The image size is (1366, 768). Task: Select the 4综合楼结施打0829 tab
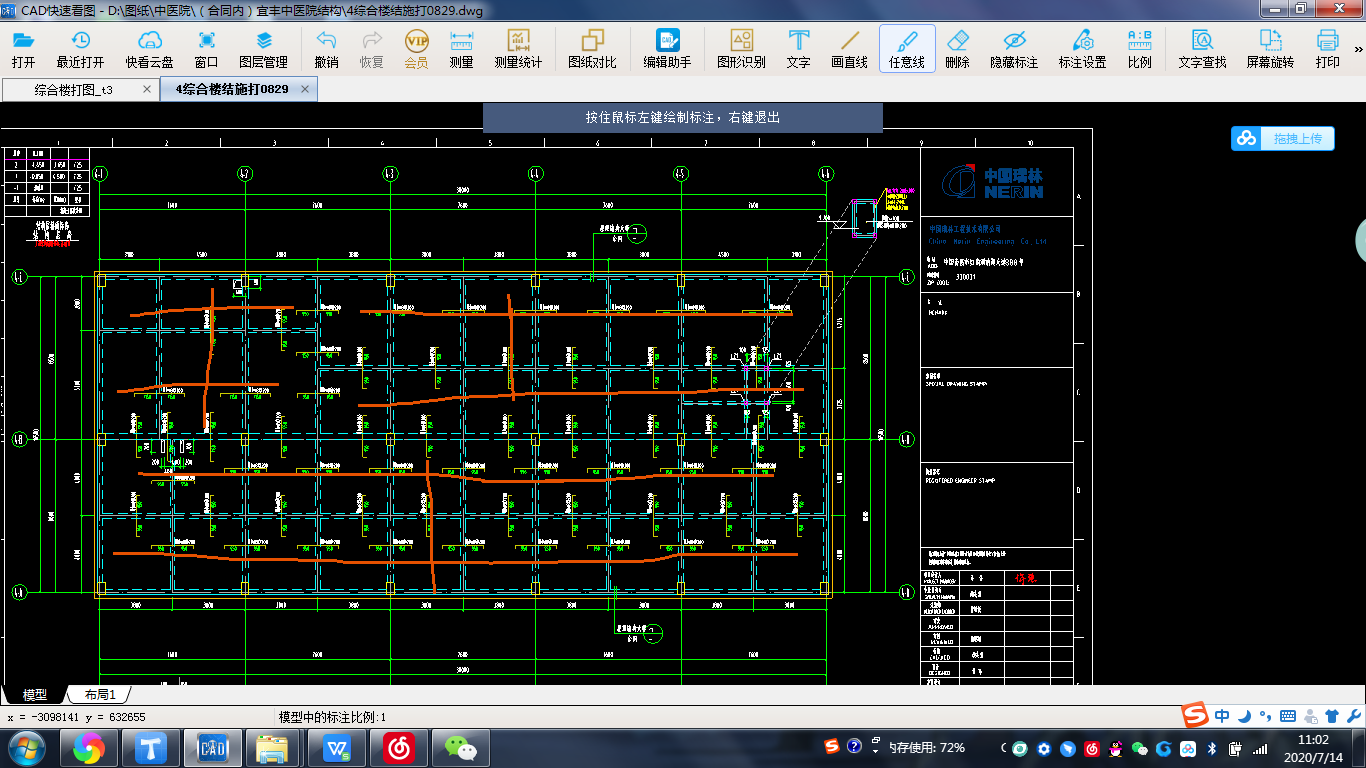pos(232,89)
